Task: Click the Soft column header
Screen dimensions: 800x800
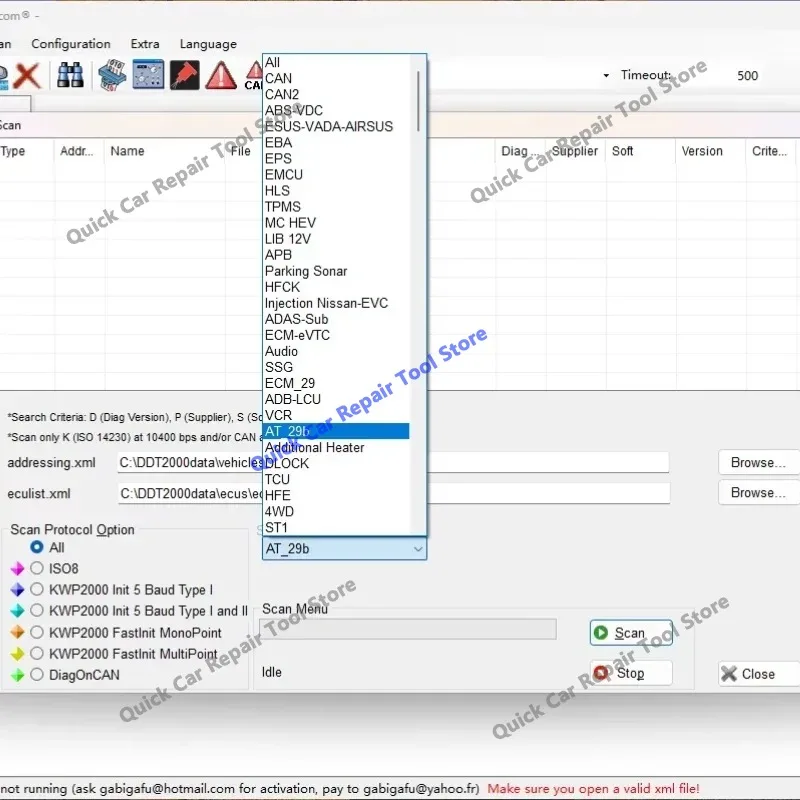Action: tap(641, 151)
